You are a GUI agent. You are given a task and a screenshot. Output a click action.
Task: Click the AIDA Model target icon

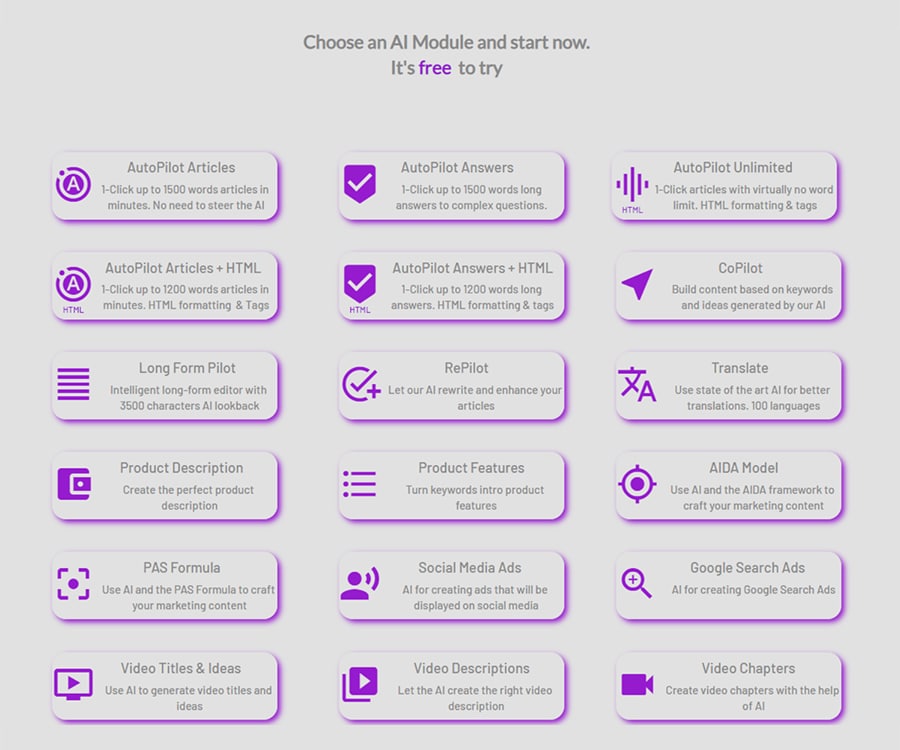pos(637,484)
